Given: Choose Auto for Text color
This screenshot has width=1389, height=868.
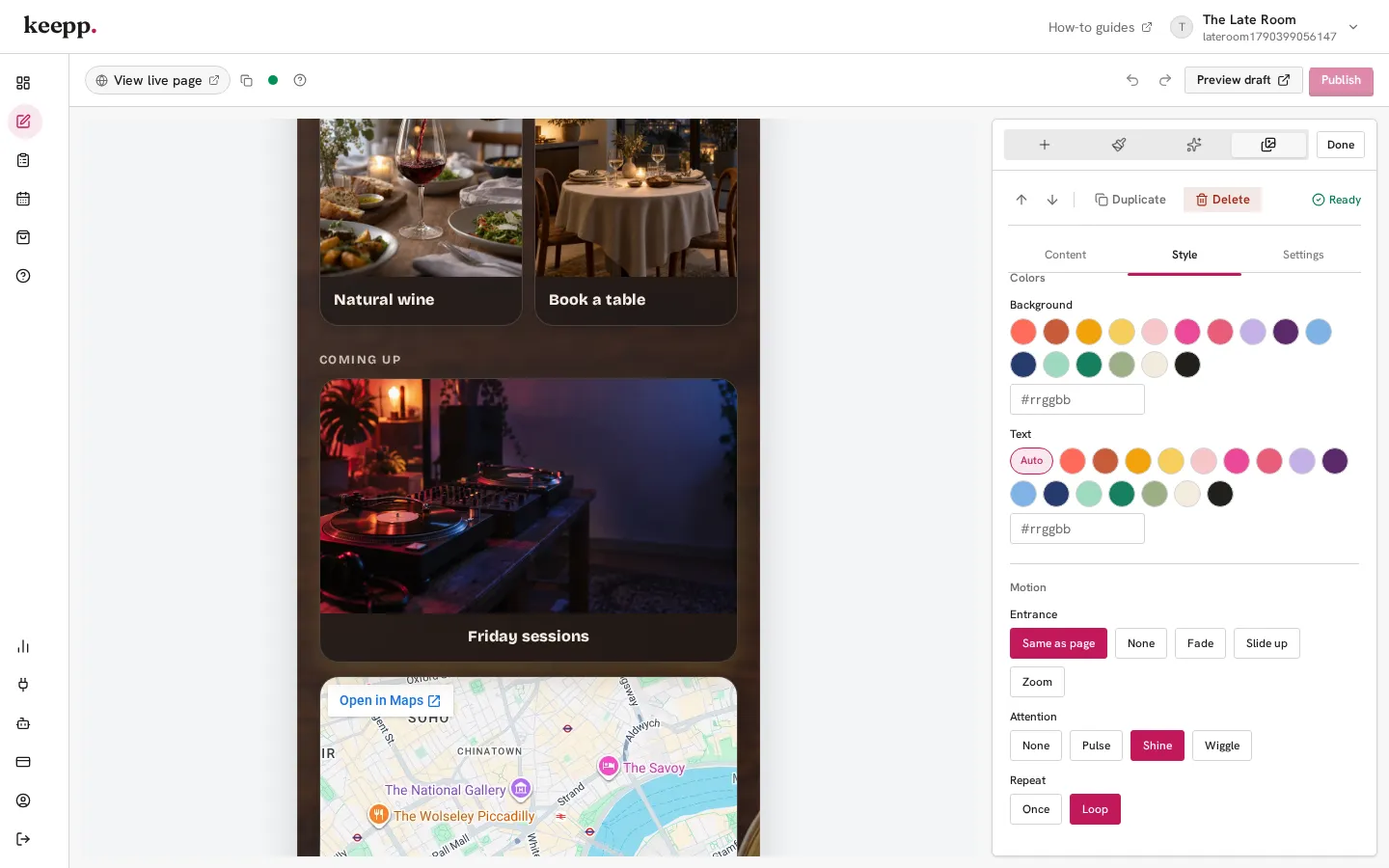Looking at the screenshot, I should (1032, 461).
